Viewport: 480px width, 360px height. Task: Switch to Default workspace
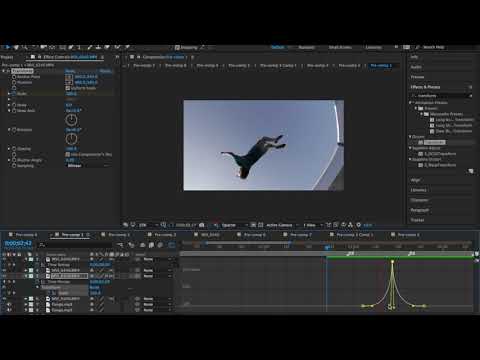point(278,47)
